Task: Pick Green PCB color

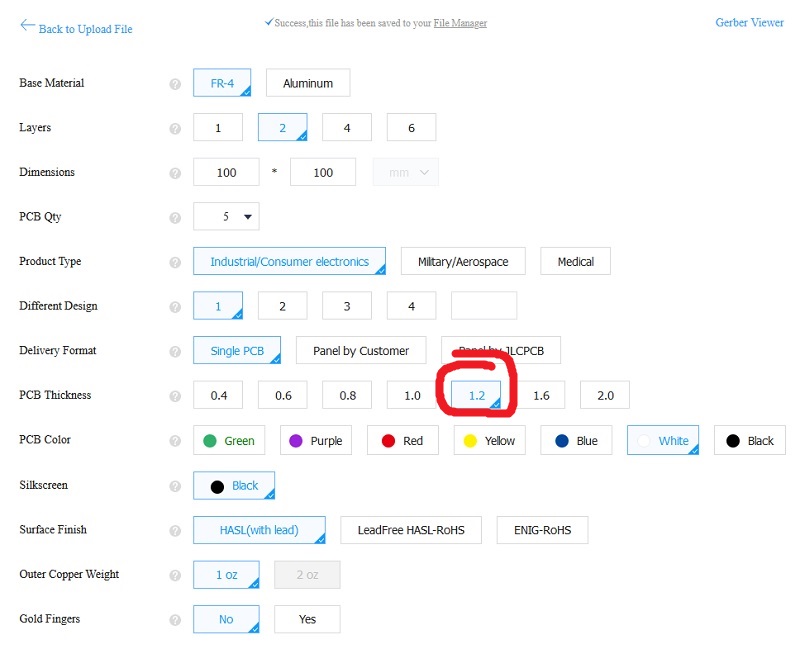Action: pos(229,440)
